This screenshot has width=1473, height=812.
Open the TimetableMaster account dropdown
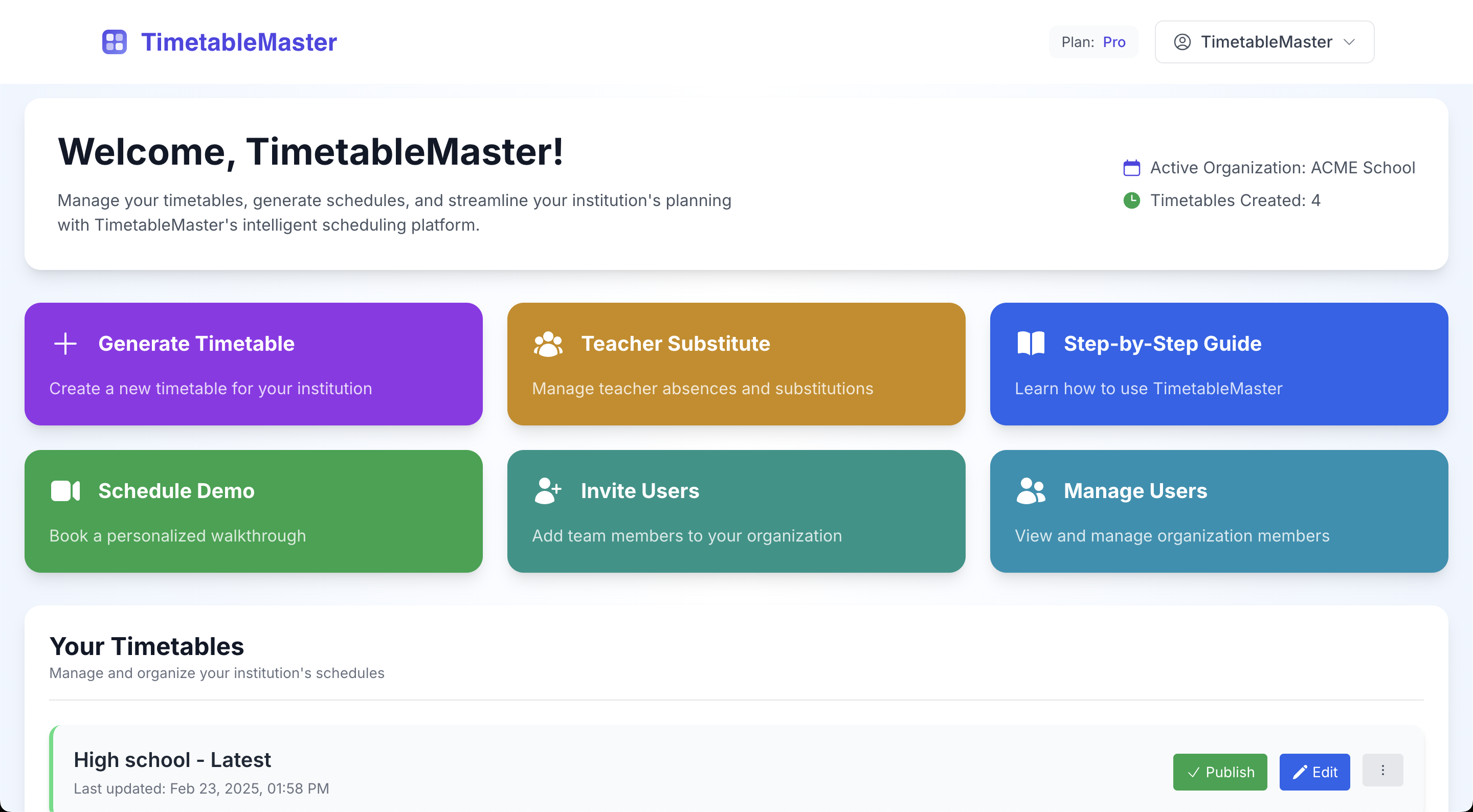(1265, 42)
